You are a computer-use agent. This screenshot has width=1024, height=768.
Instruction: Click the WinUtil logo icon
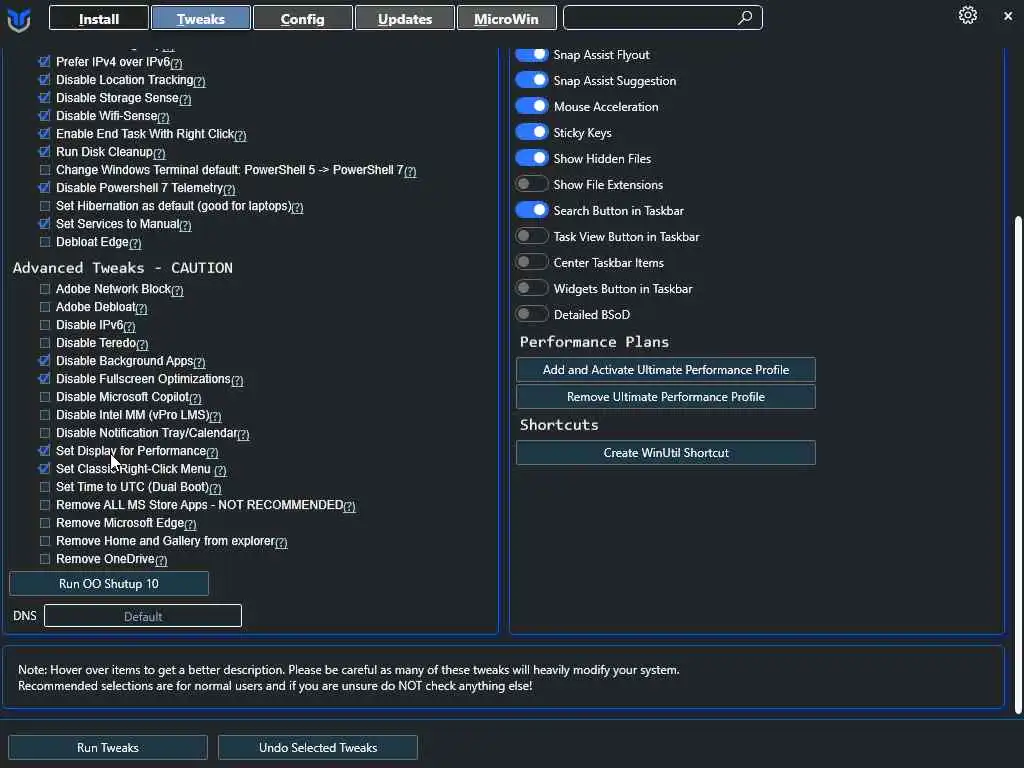point(19,19)
